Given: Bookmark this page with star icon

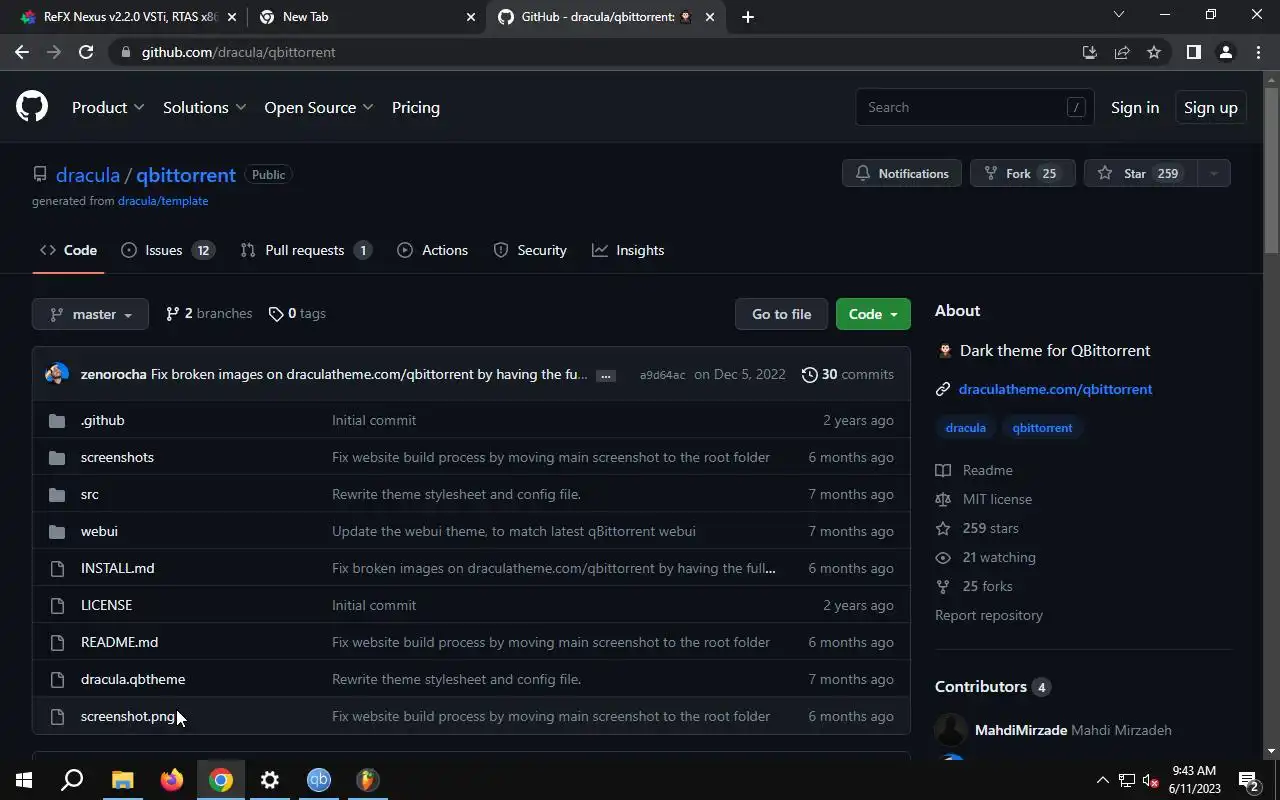Looking at the screenshot, I should (1154, 52).
